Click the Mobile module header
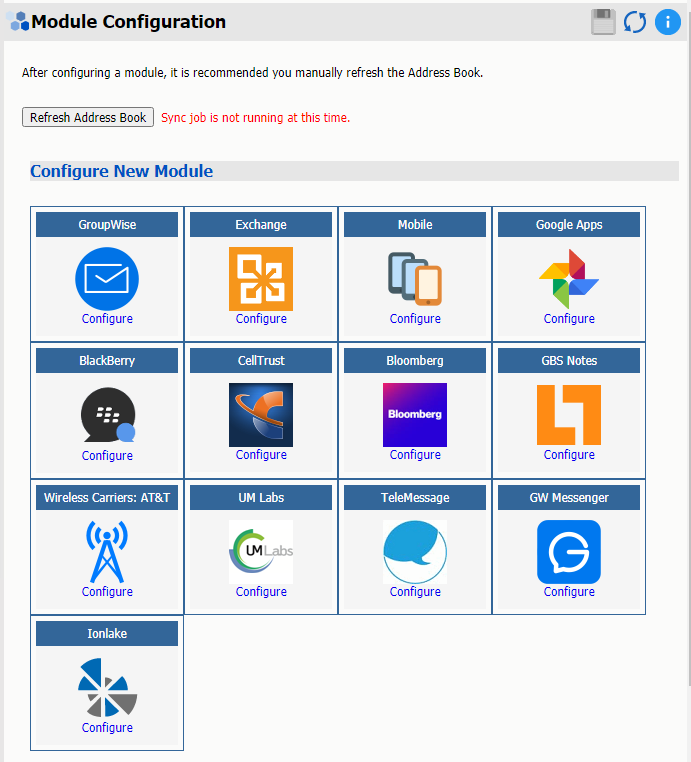The height and width of the screenshot is (762, 691). pos(415,225)
